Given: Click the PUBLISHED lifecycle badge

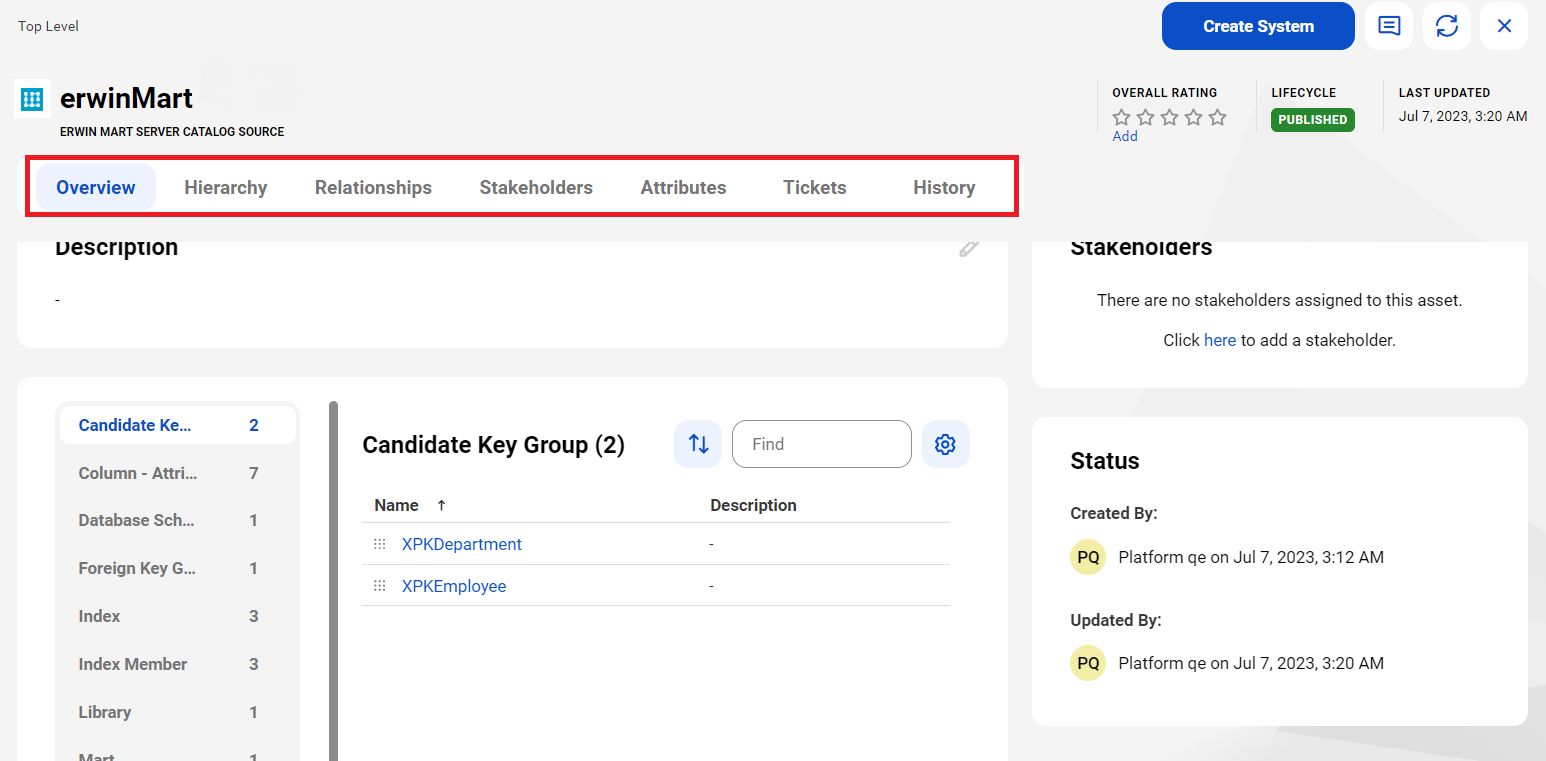Looking at the screenshot, I should [x=1313, y=120].
